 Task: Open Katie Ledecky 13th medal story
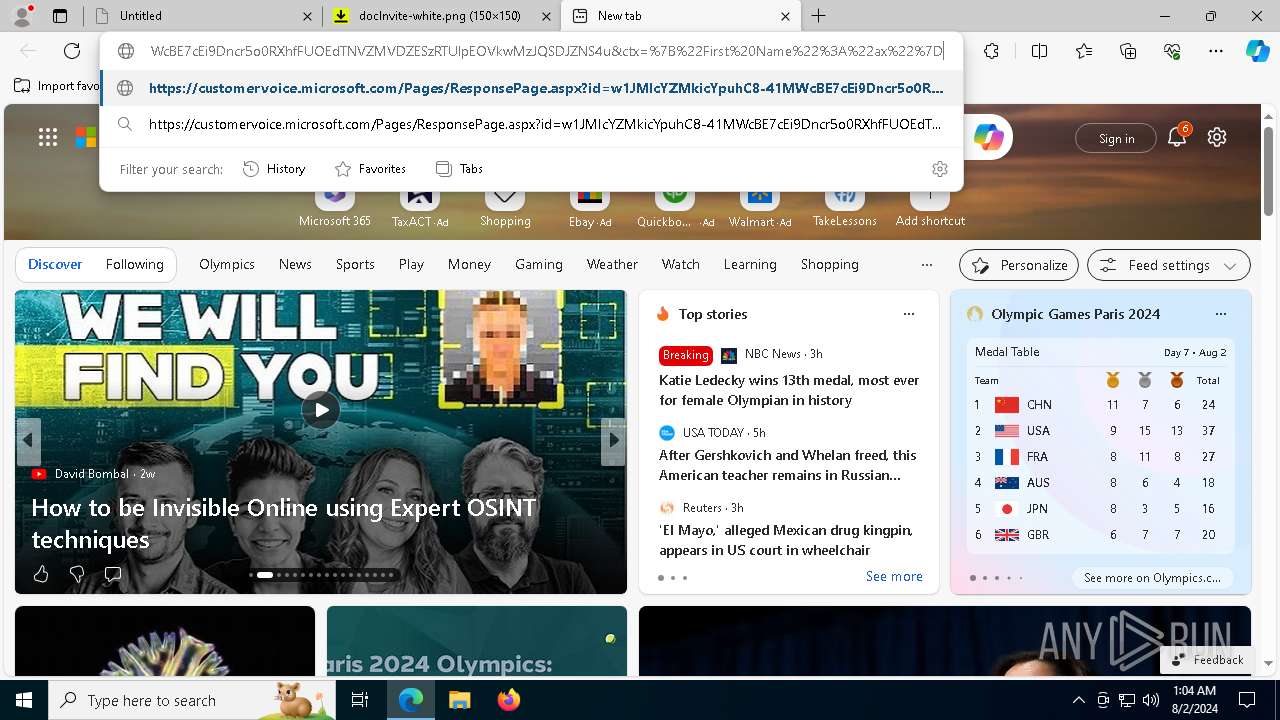click(789, 390)
